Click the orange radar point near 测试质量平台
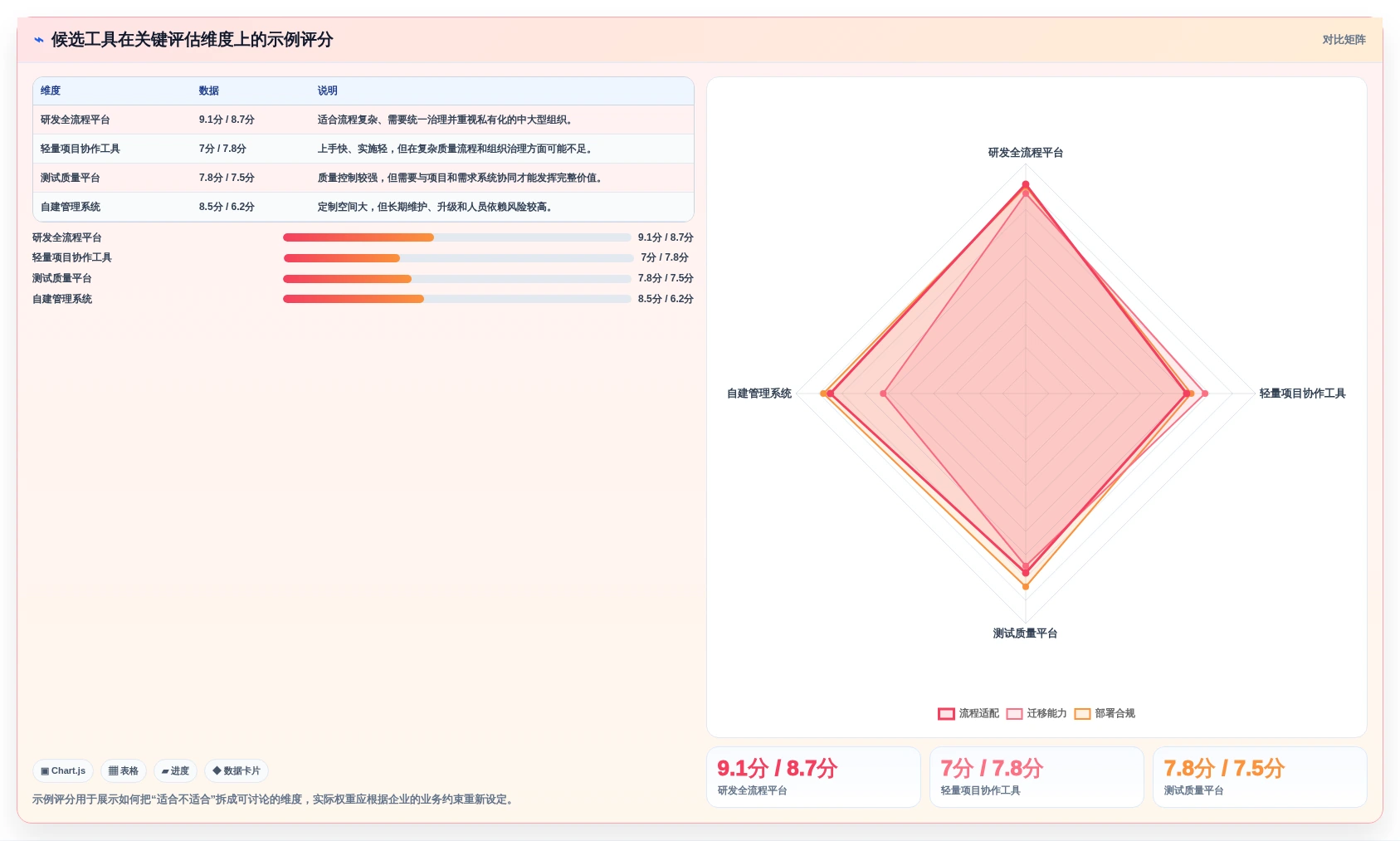This screenshot has height=841, width=1400. pos(1026,587)
